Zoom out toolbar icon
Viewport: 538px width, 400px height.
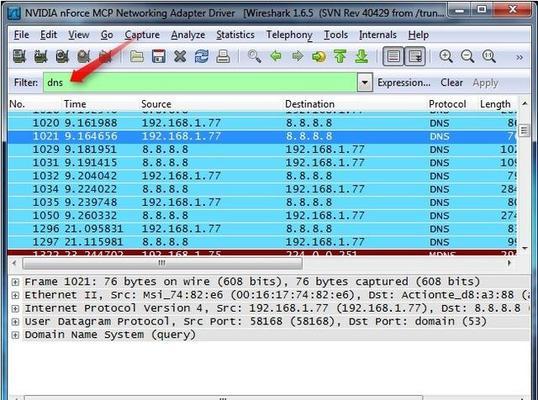click(x=467, y=56)
